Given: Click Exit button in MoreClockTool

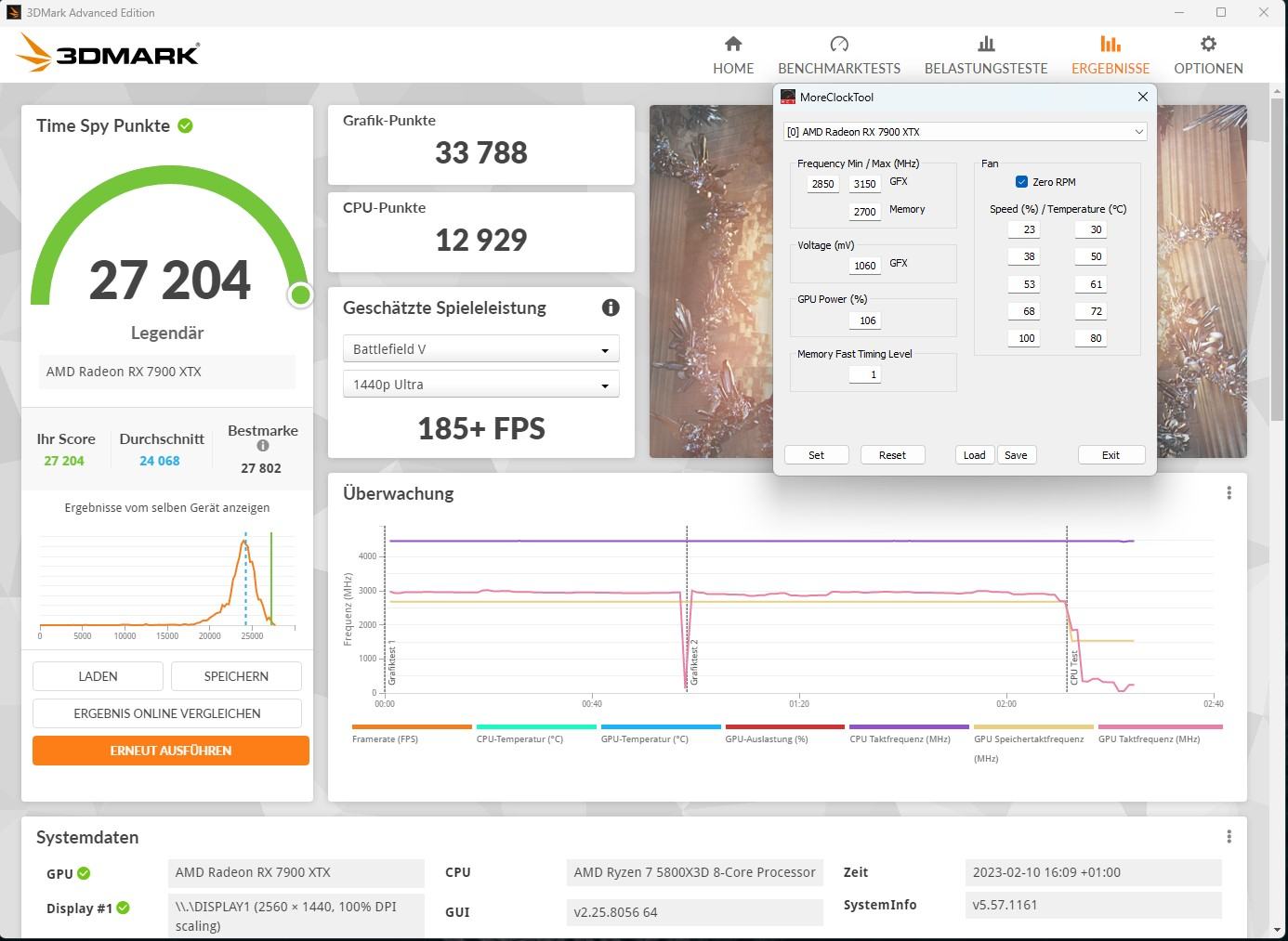Looking at the screenshot, I should (x=1111, y=455).
